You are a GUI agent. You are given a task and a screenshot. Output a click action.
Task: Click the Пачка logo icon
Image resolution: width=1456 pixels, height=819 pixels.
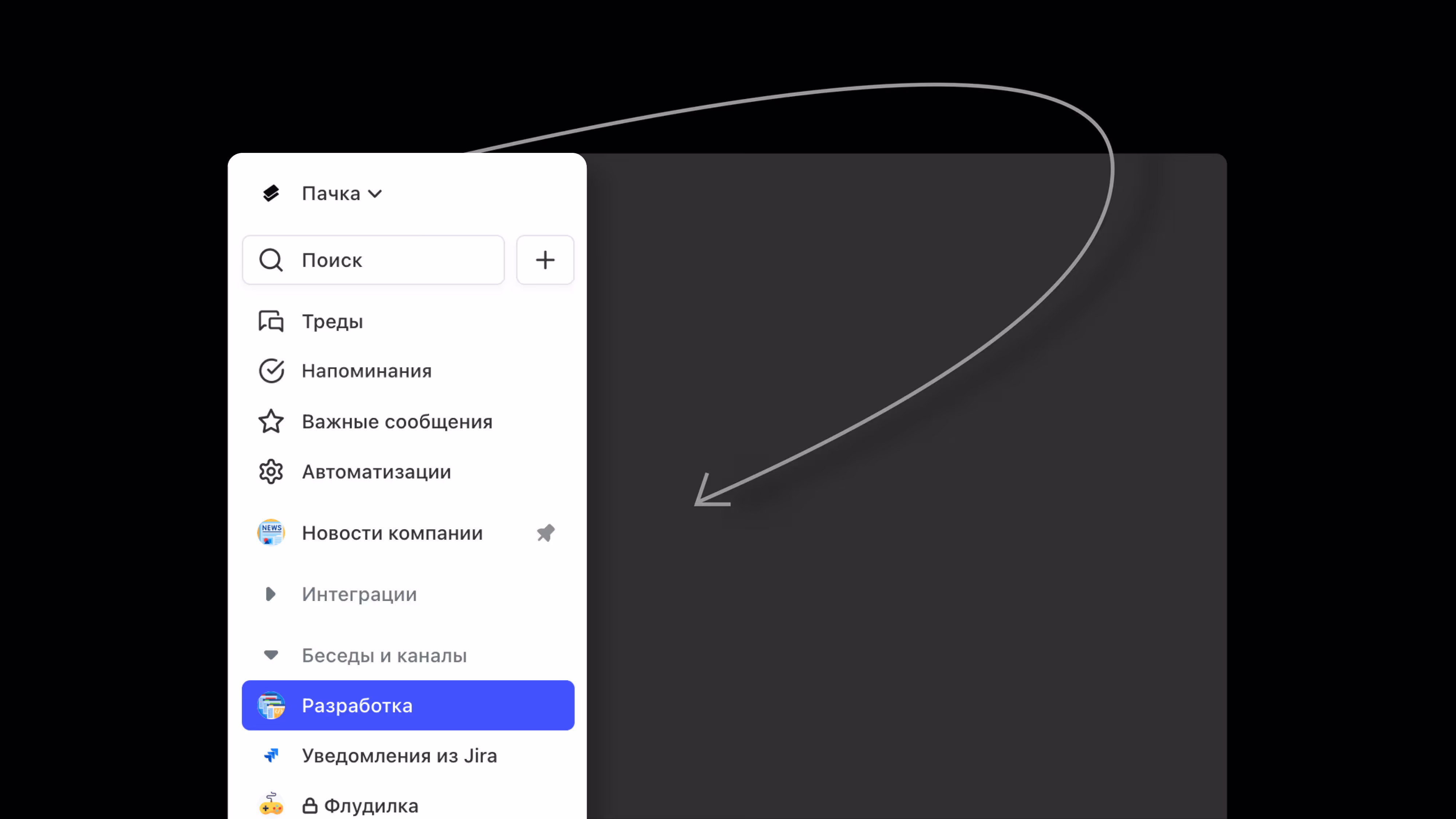(x=271, y=193)
